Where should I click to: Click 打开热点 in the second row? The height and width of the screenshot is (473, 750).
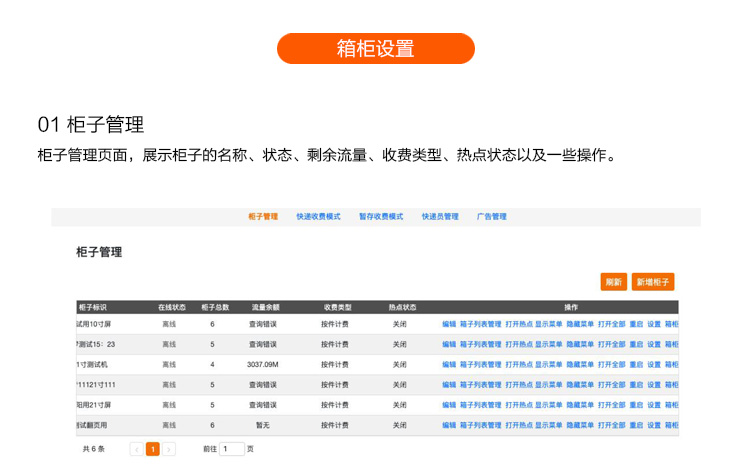point(518,344)
